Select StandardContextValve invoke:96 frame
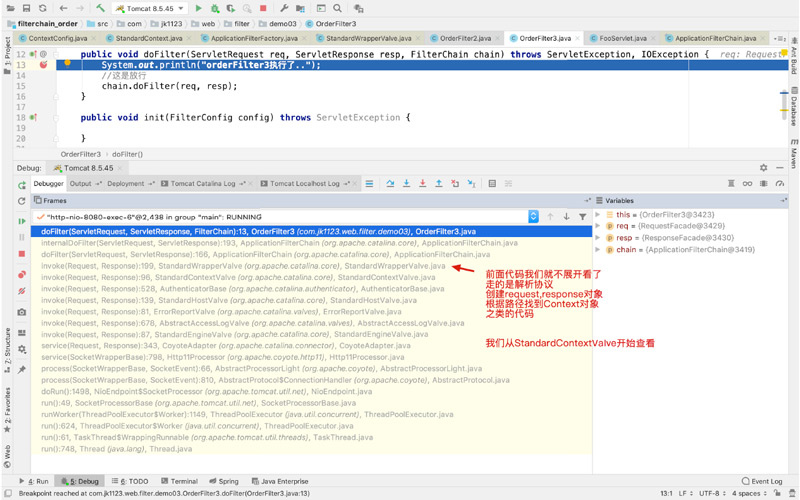 coord(311,278)
